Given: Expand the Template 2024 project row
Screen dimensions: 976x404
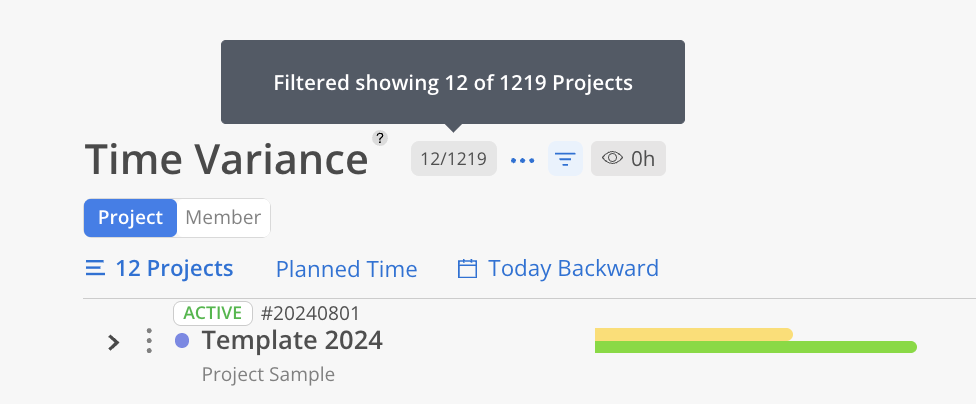Looking at the screenshot, I should [114, 342].
